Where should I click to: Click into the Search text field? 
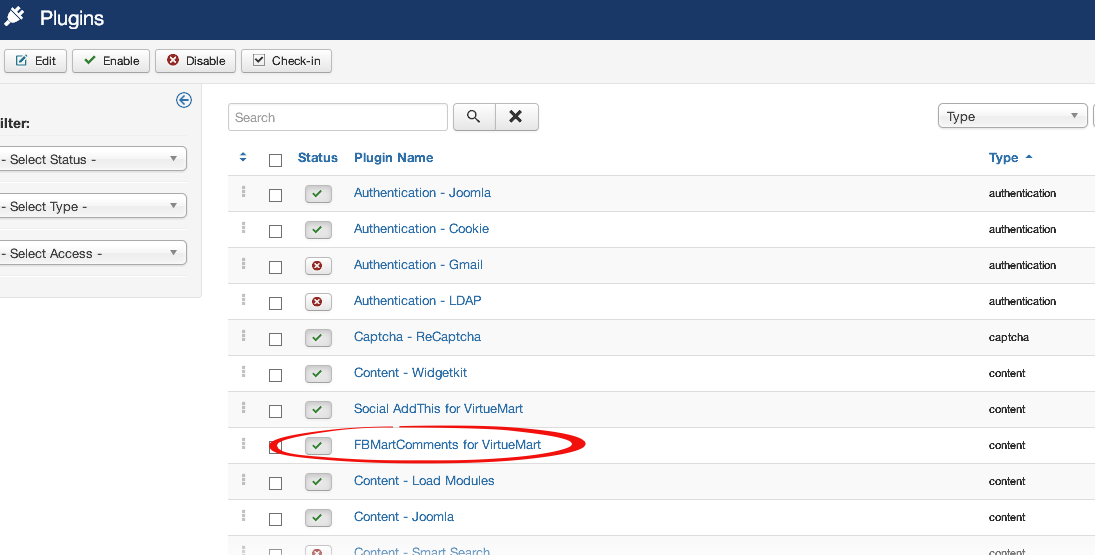[x=337, y=118]
